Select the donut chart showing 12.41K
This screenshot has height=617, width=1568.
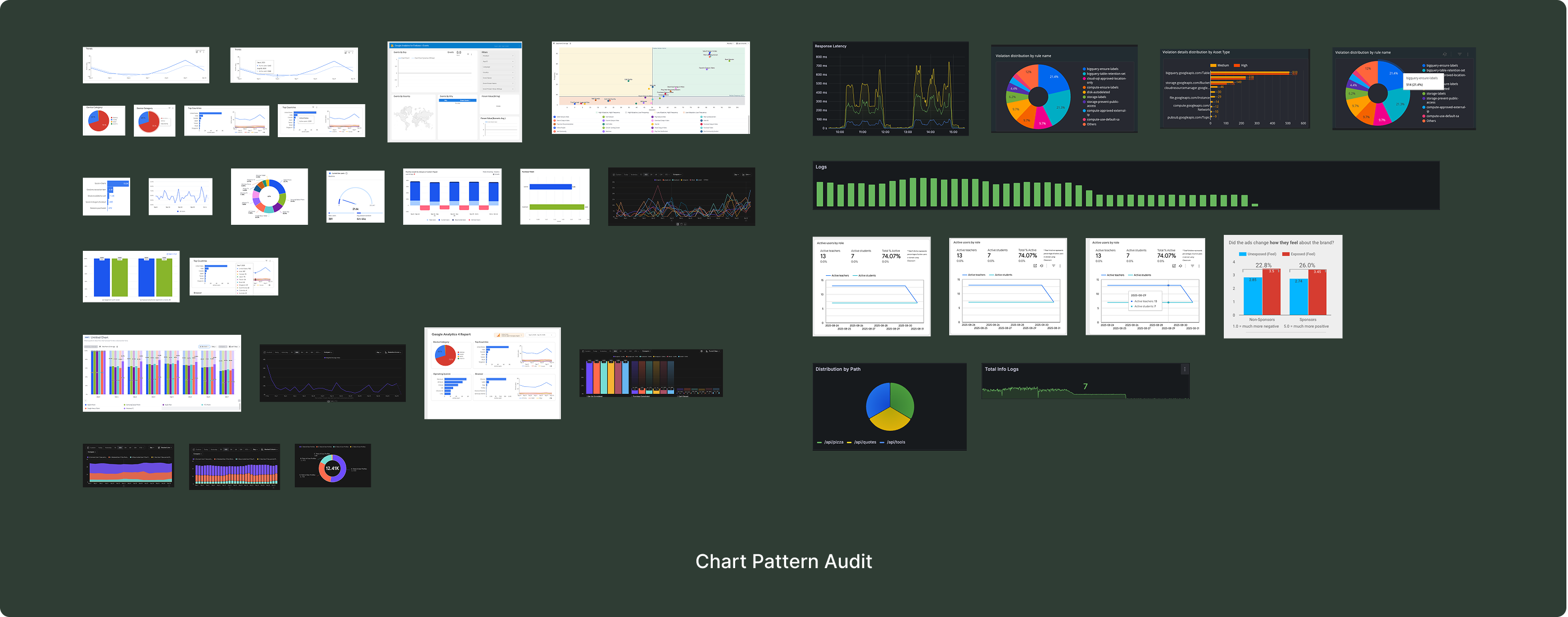tap(333, 468)
